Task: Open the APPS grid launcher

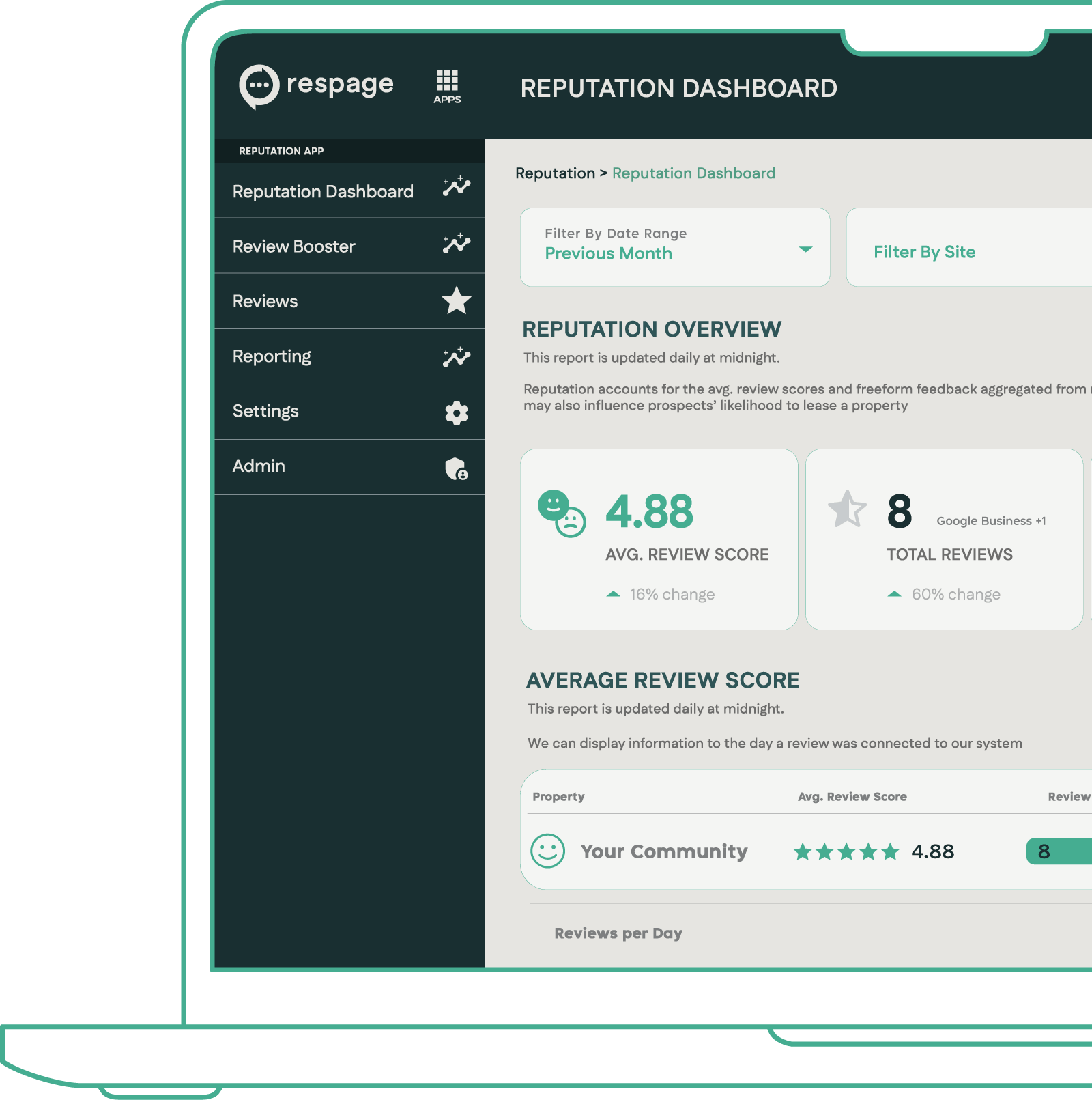Action: click(447, 86)
